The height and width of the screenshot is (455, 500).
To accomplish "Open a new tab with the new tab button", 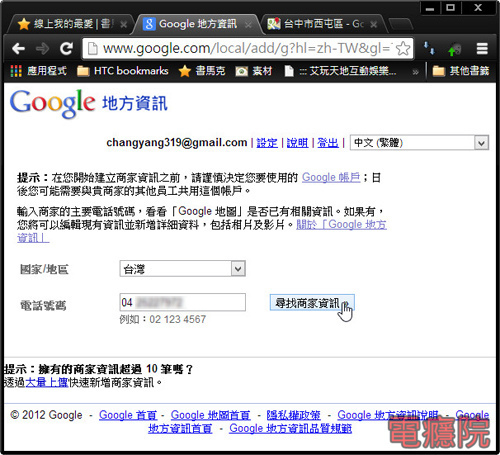I will [401, 24].
